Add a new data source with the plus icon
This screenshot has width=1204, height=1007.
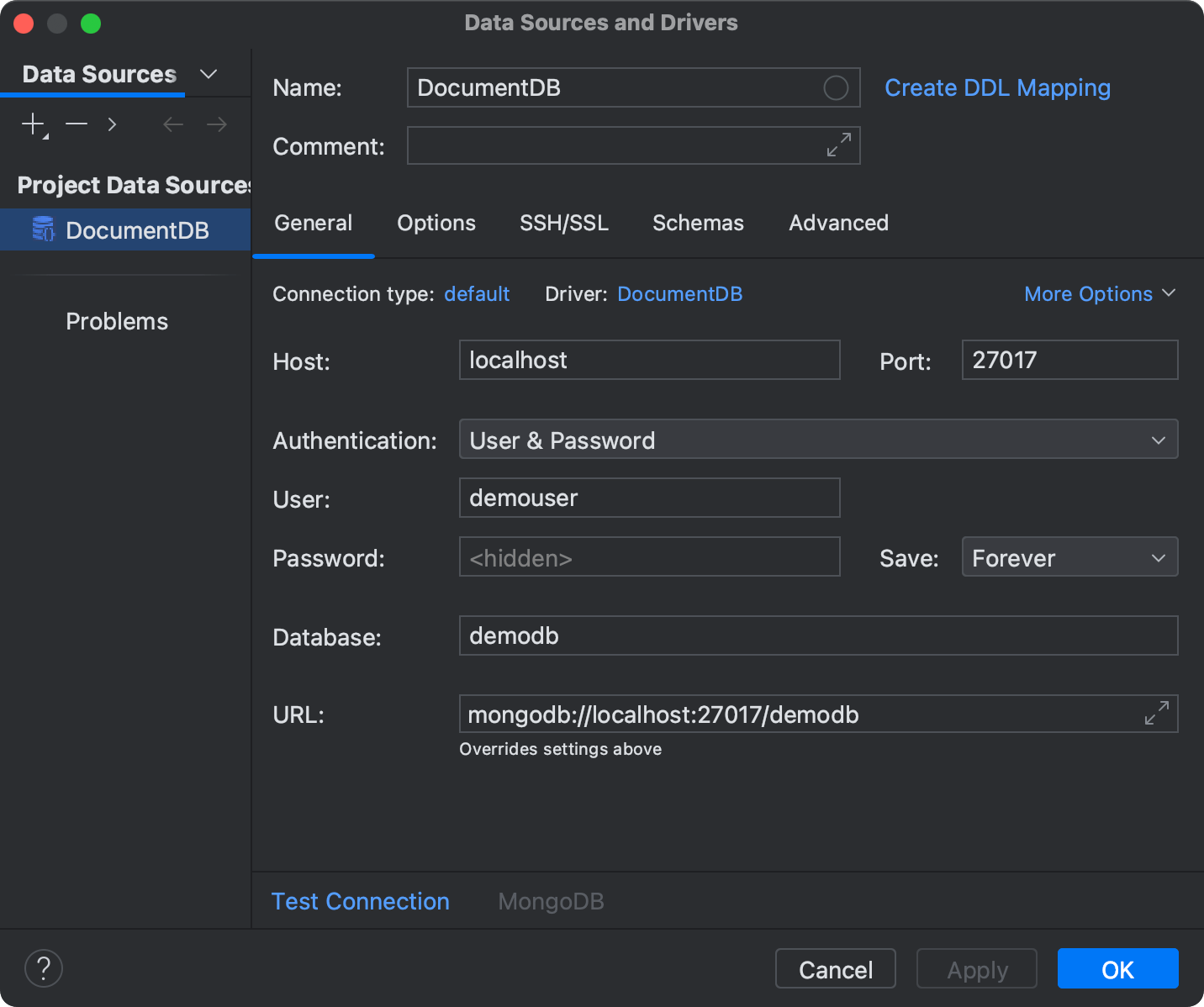click(32, 124)
